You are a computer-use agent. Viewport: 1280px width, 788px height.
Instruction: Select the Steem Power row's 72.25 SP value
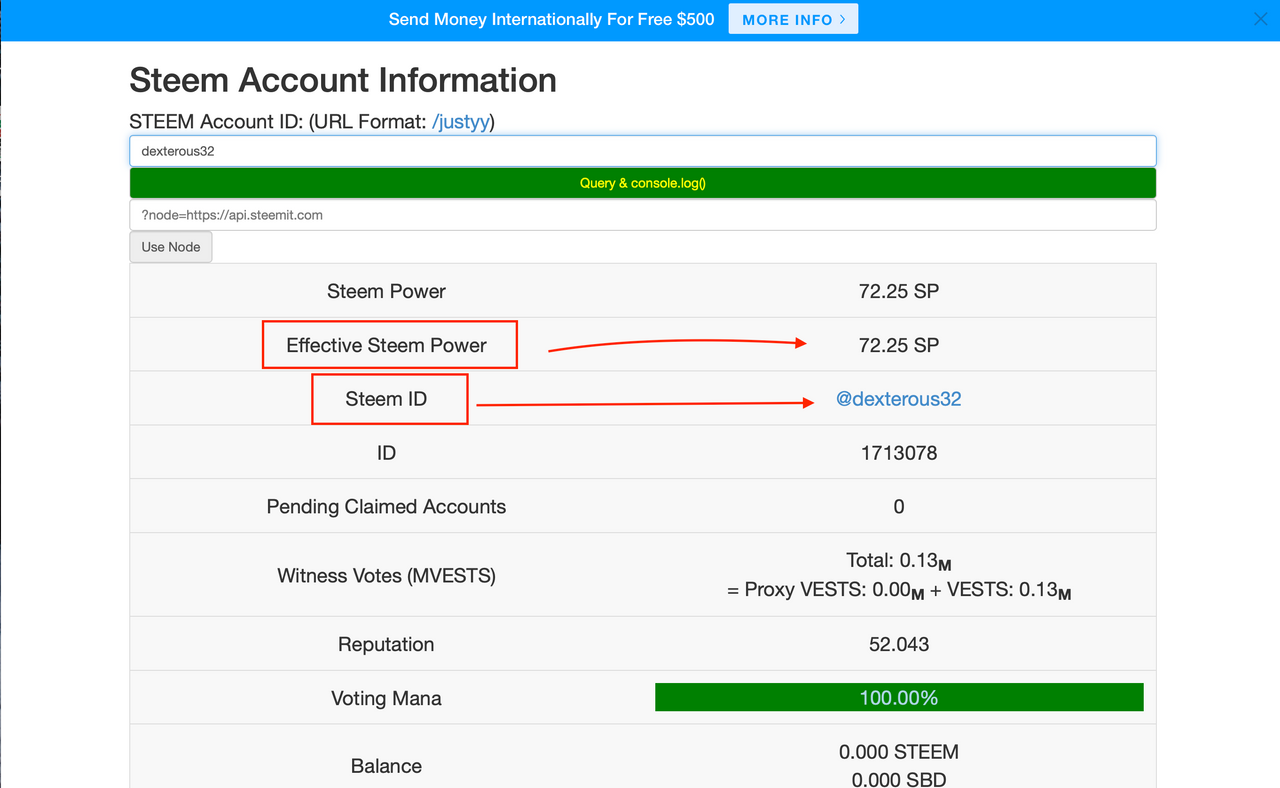click(899, 291)
